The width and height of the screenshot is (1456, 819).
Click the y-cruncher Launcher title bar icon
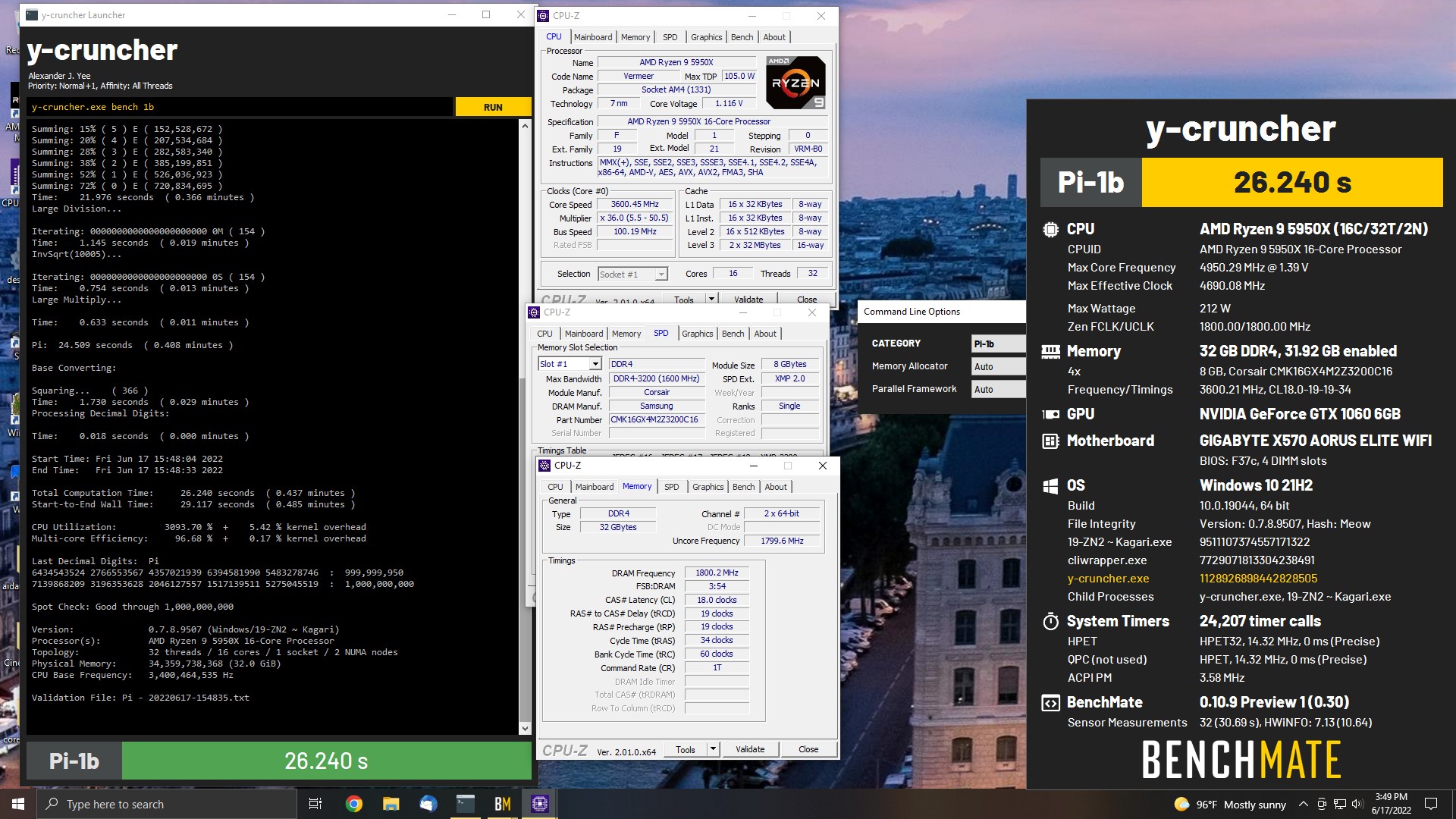(31, 15)
